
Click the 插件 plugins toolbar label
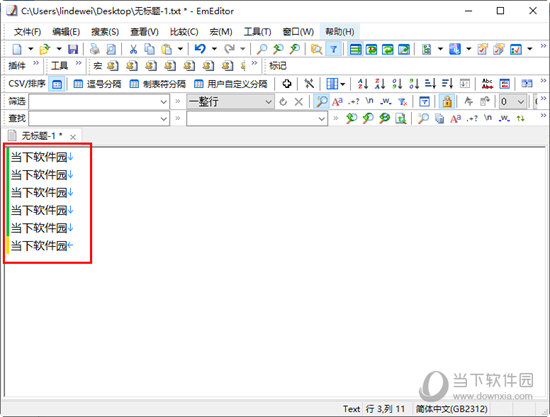17,66
